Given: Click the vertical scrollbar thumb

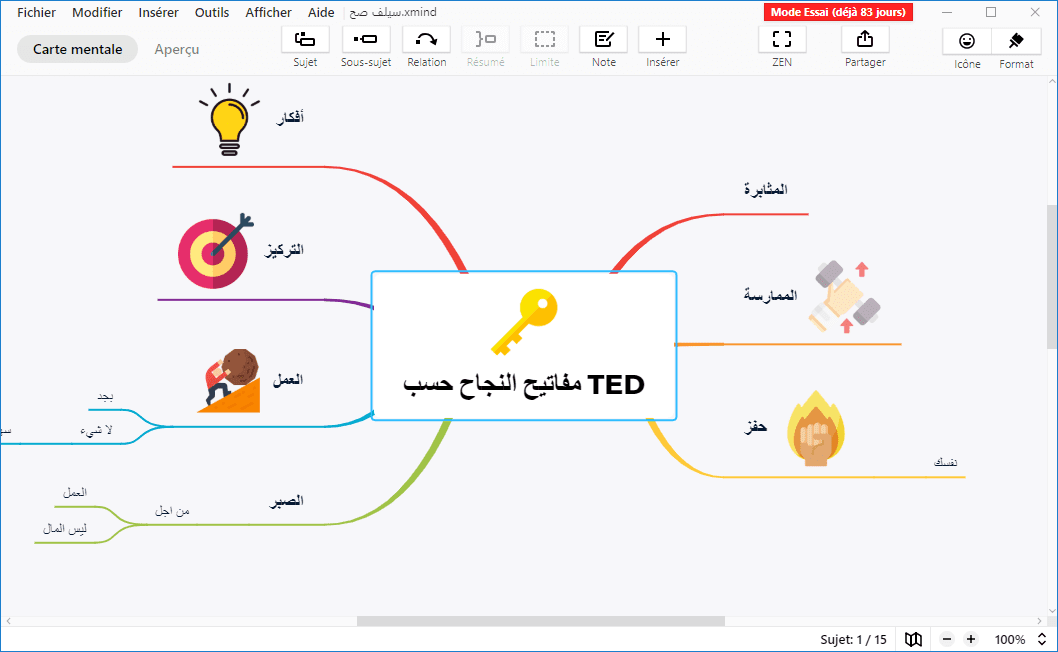Looking at the screenshot, I should [1051, 277].
